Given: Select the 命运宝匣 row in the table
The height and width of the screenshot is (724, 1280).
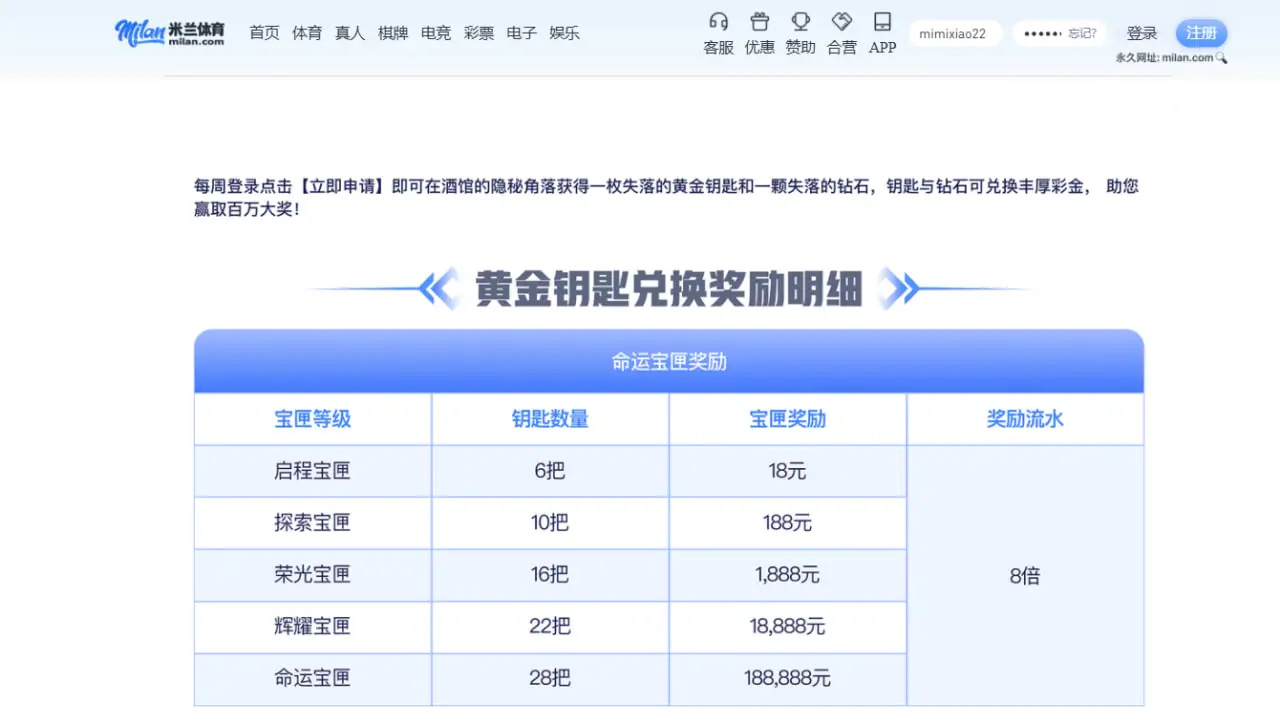Looking at the screenshot, I should (x=311, y=678).
